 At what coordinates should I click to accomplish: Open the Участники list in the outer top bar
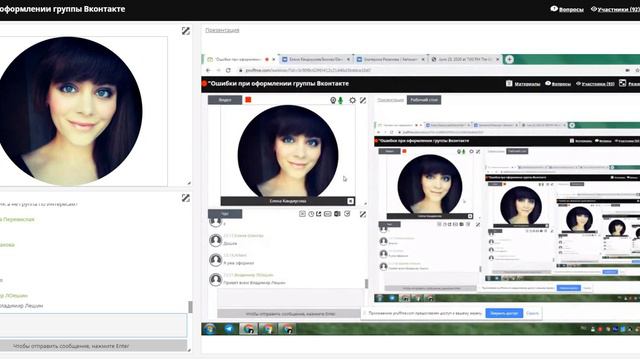click(616, 9)
